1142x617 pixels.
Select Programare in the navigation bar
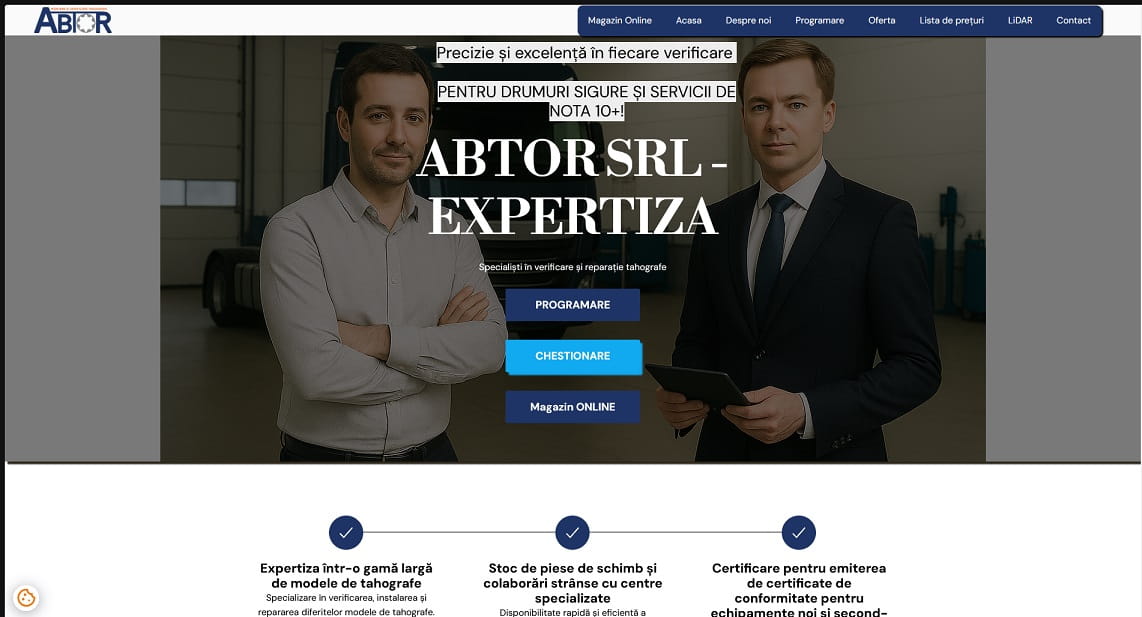(819, 20)
